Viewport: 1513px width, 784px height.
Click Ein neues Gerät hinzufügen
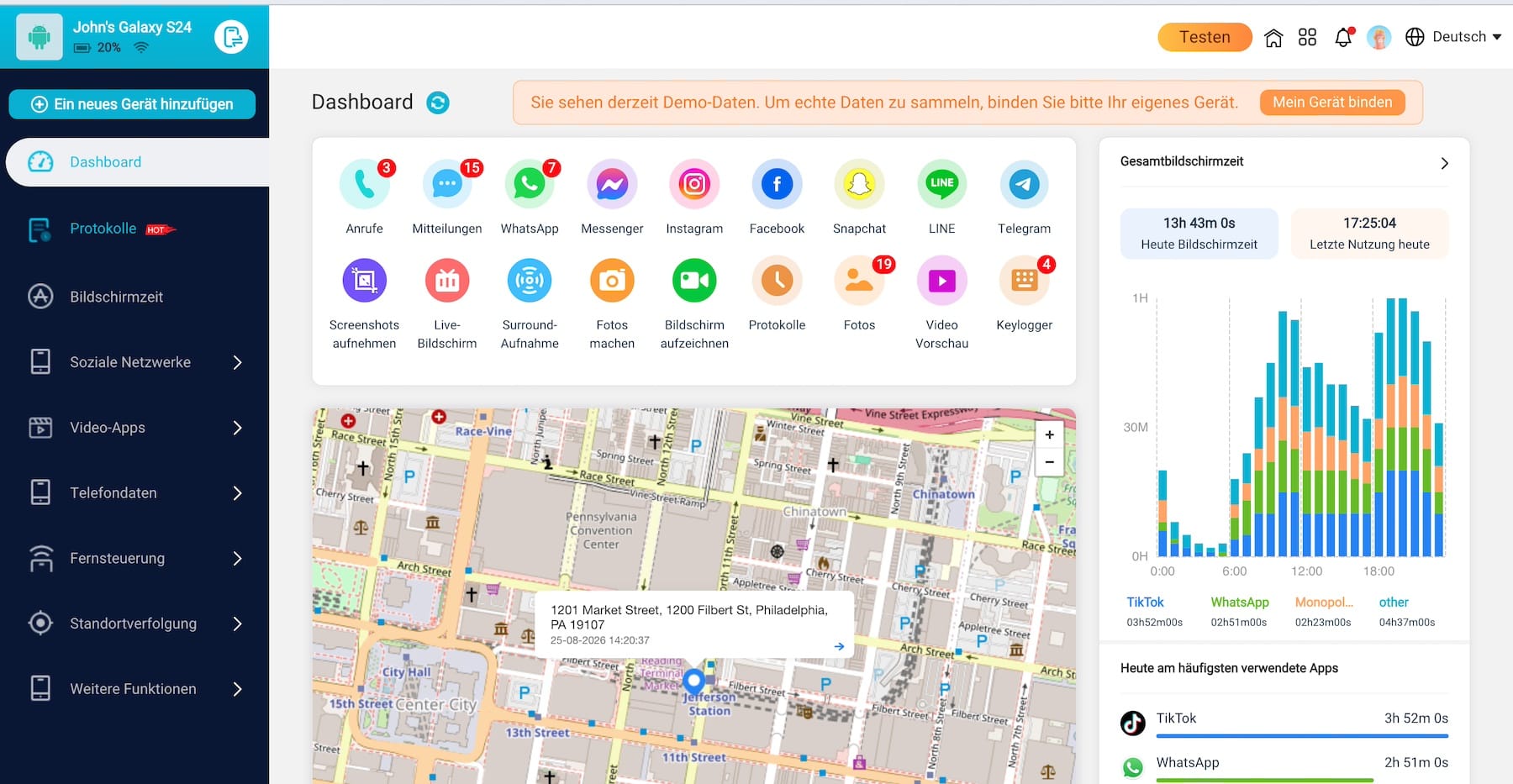coord(132,104)
